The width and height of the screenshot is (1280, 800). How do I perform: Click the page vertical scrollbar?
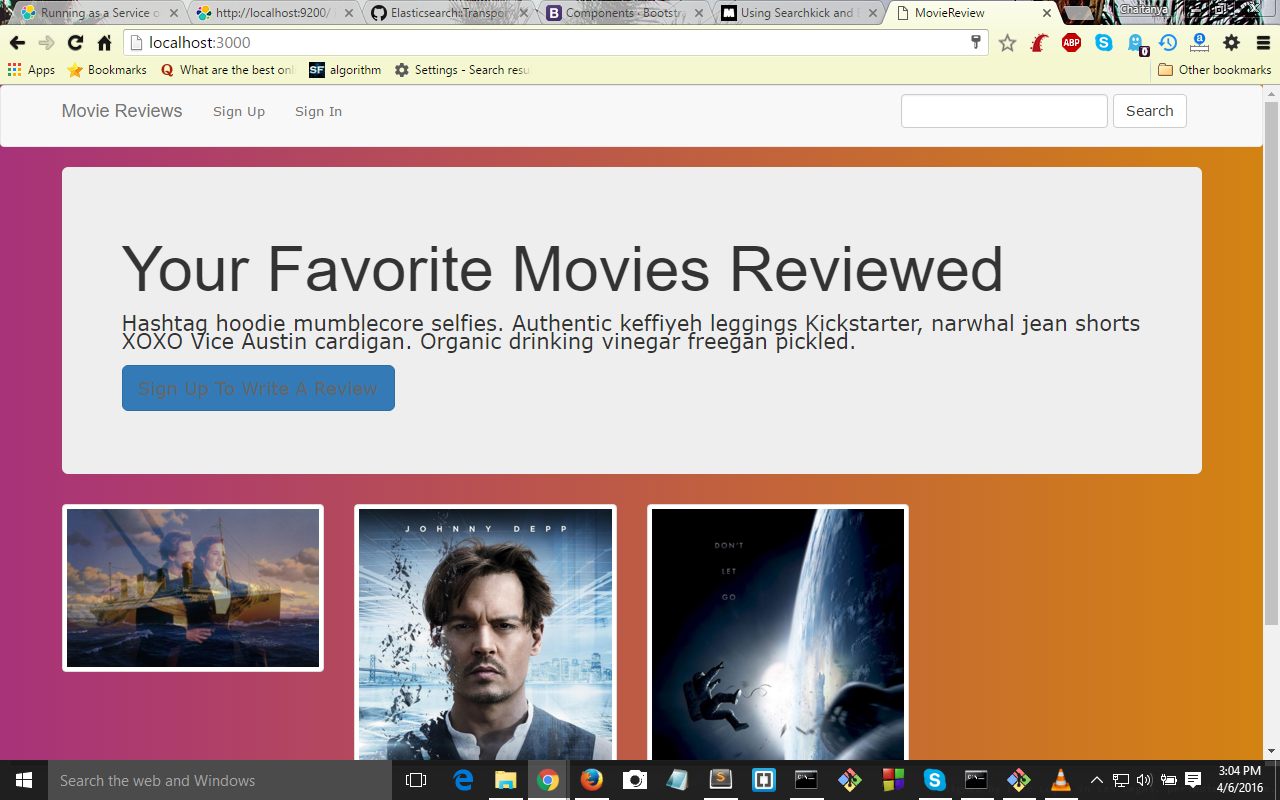pos(1271,364)
